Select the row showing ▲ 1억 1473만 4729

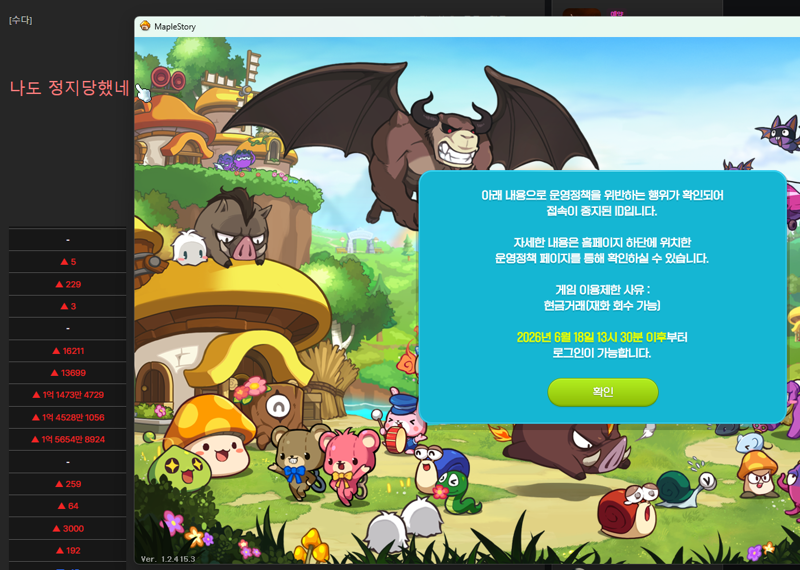tap(67, 395)
